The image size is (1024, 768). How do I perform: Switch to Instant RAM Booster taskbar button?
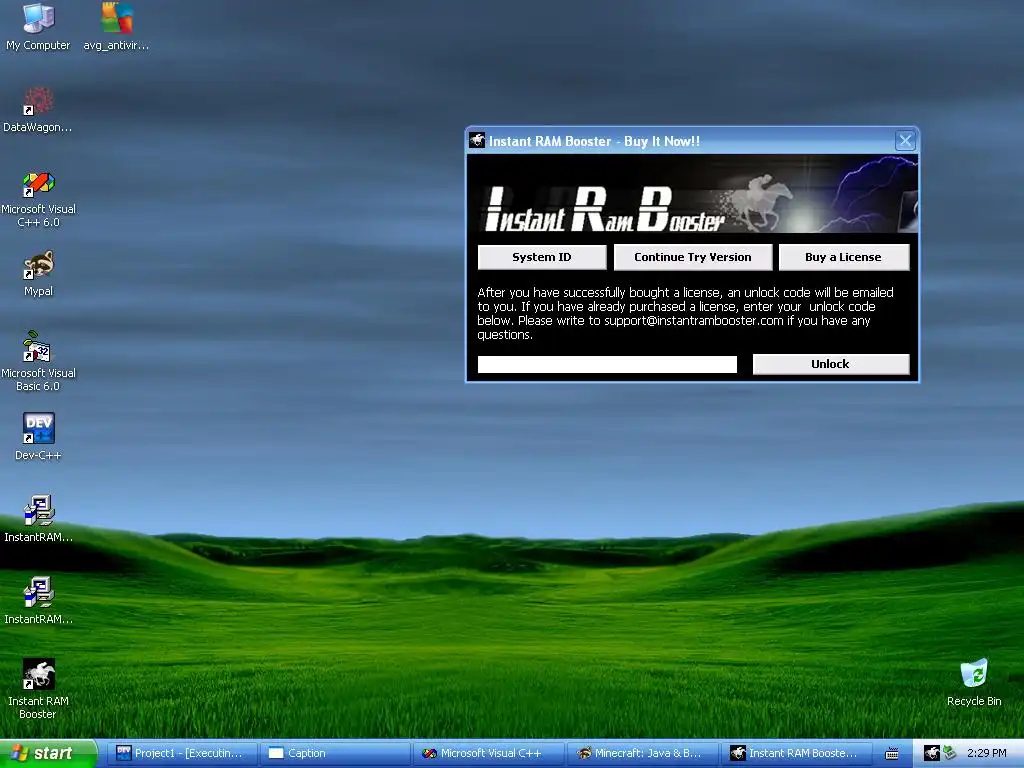pos(795,754)
